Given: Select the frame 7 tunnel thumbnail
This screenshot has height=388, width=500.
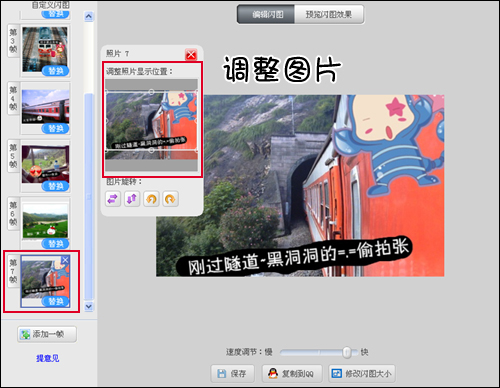Looking at the screenshot, I should (x=46, y=281).
